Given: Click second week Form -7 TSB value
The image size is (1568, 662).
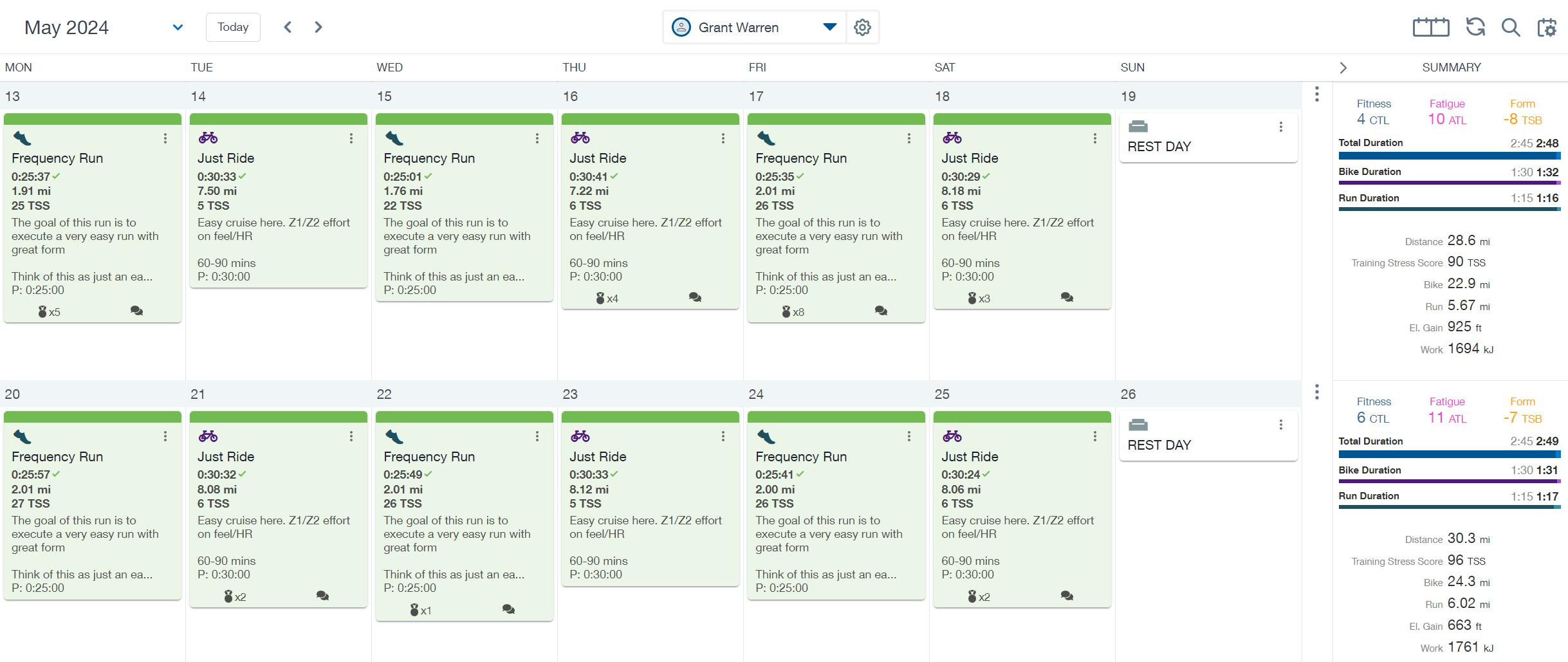Looking at the screenshot, I should [1522, 418].
